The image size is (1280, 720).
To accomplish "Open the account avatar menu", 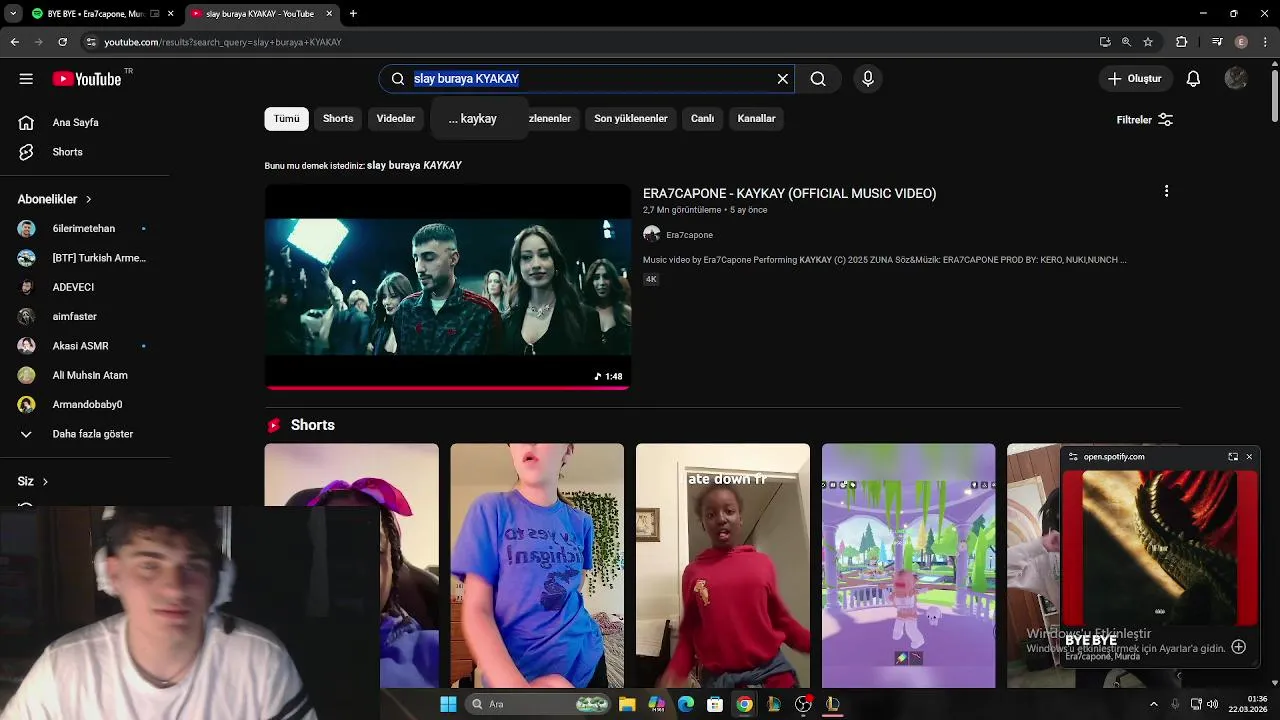I will (1236, 79).
